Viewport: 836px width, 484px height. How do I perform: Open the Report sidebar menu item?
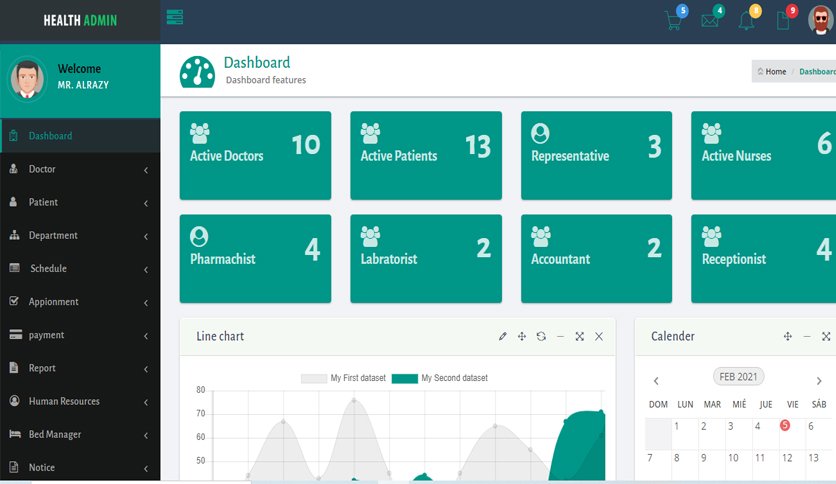pos(80,368)
